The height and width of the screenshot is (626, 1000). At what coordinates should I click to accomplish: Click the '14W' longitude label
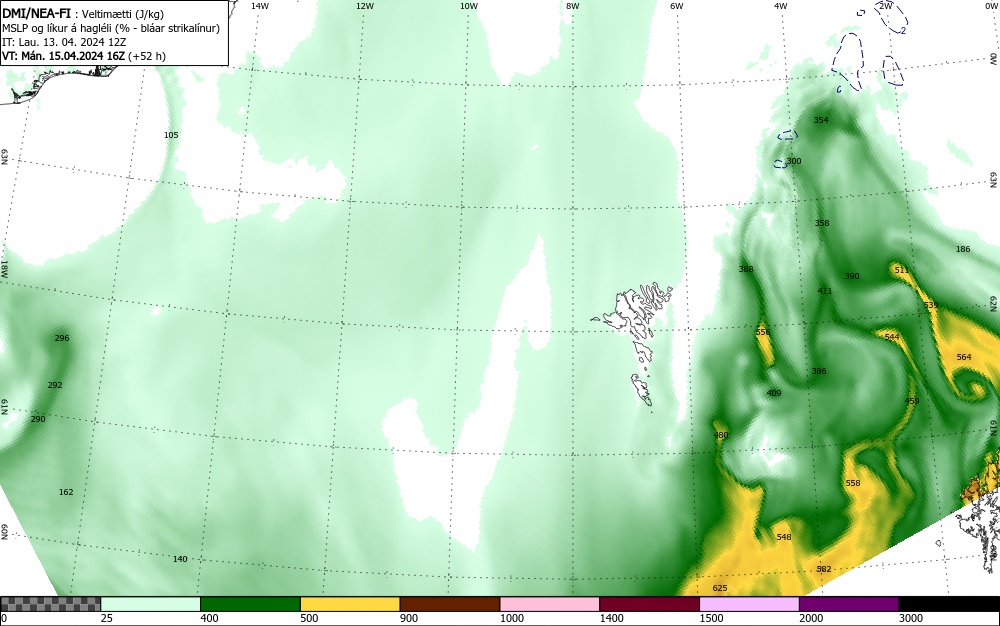click(260, 6)
